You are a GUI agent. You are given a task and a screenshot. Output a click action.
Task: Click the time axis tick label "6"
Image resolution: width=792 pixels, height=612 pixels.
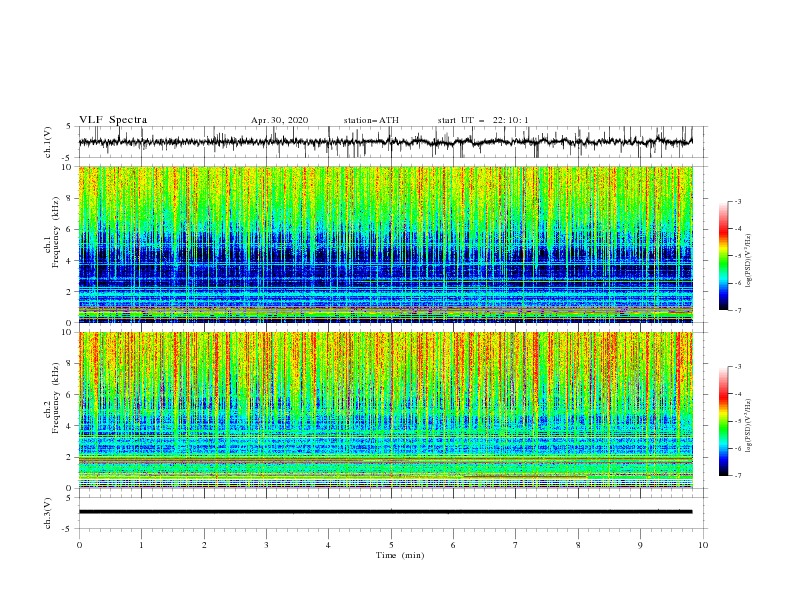[x=453, y=545]
